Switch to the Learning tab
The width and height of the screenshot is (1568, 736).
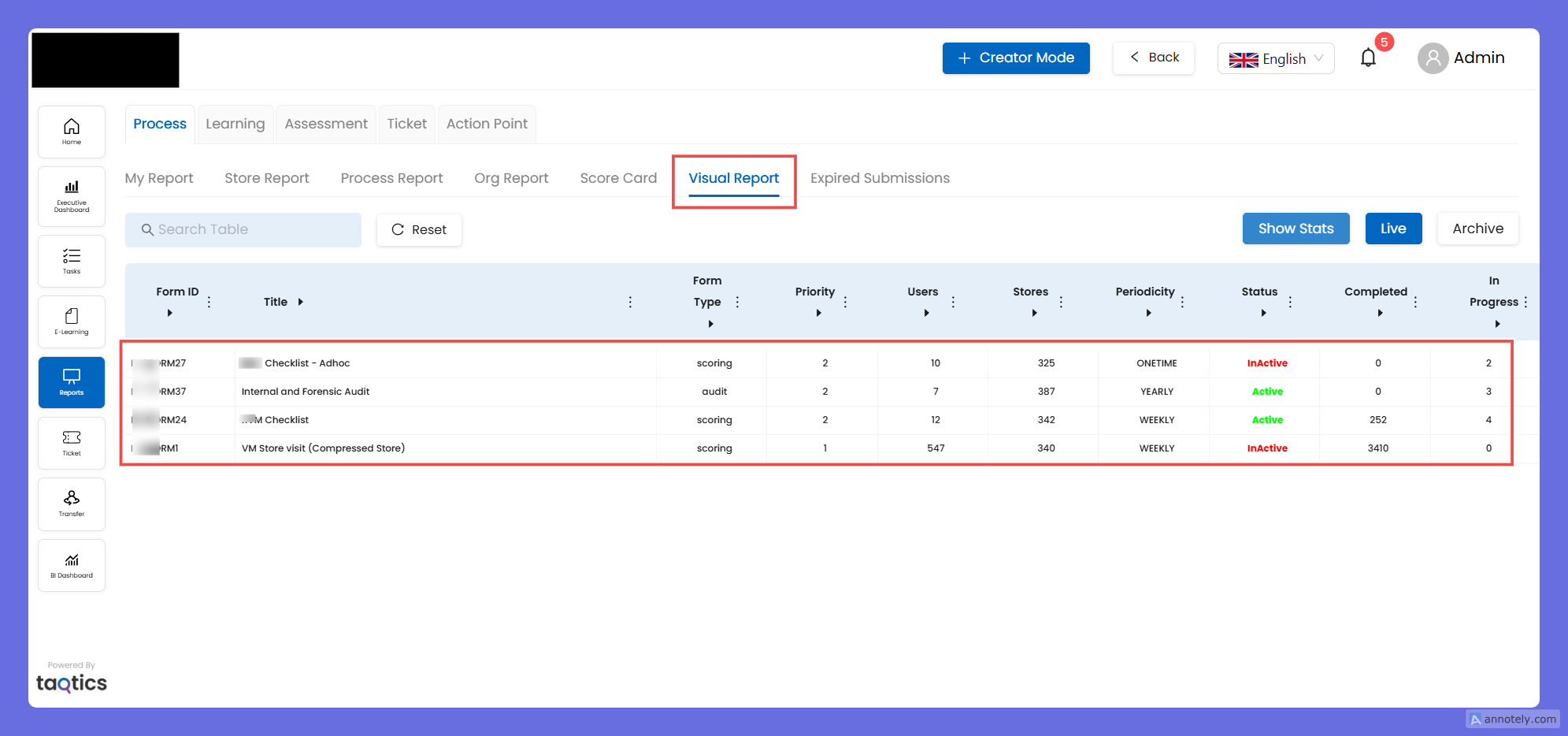point(235,124)
